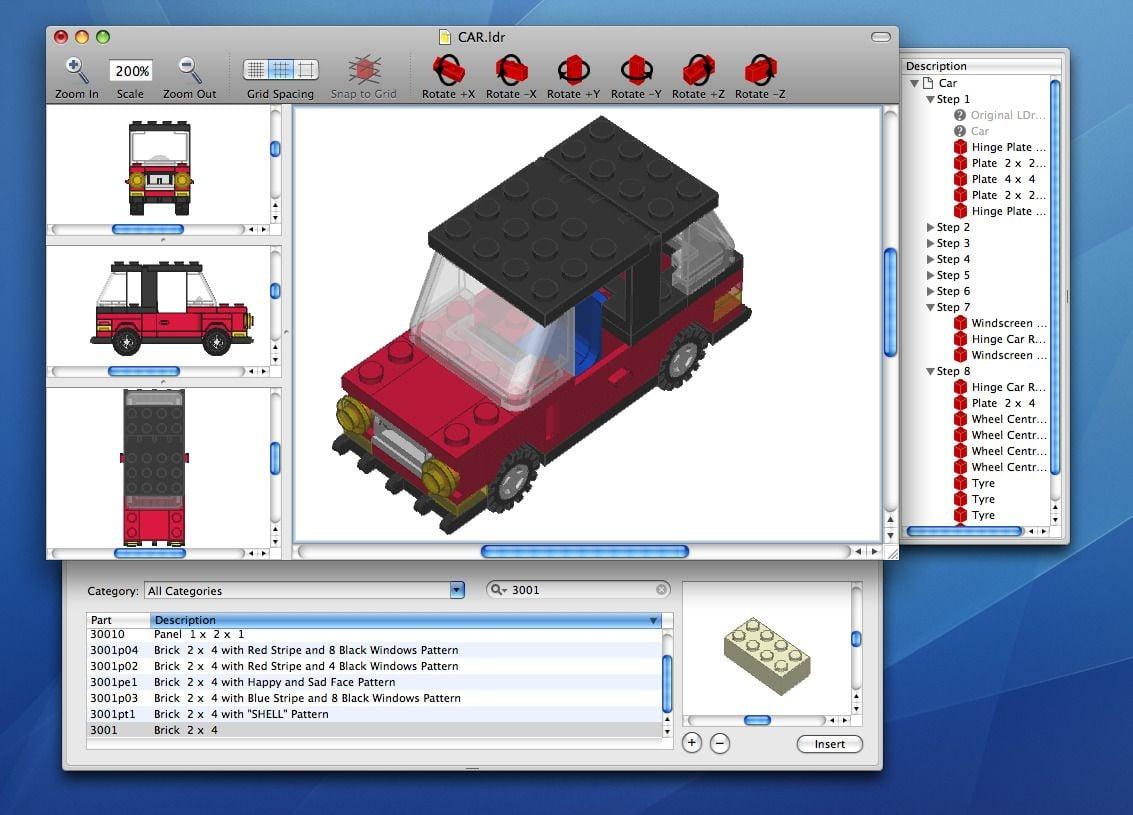Click the Insert button
The height and width of the screenshot is (815, 1133).
(830, 743)
